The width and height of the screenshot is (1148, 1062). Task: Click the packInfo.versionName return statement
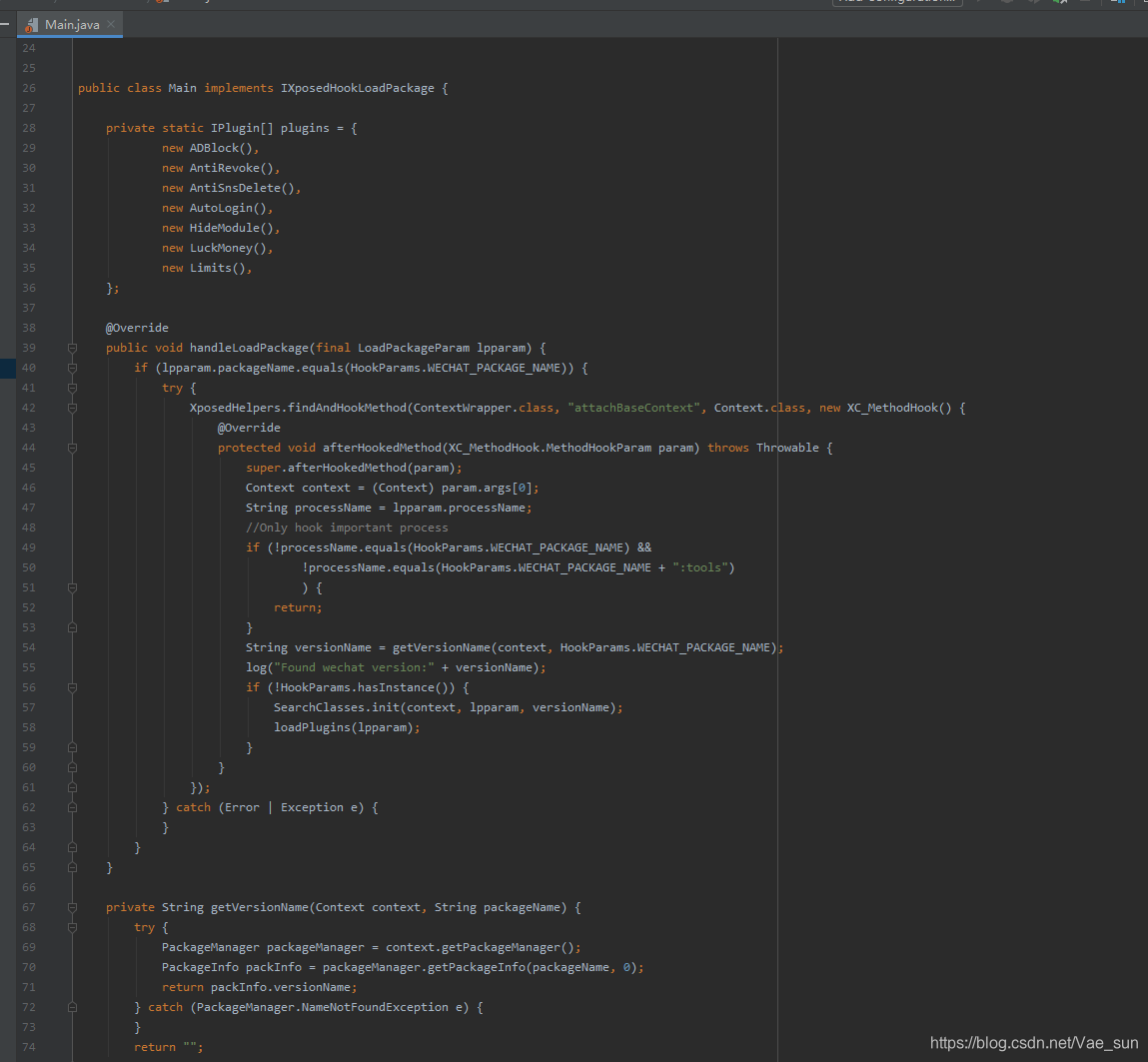(259, 987)
